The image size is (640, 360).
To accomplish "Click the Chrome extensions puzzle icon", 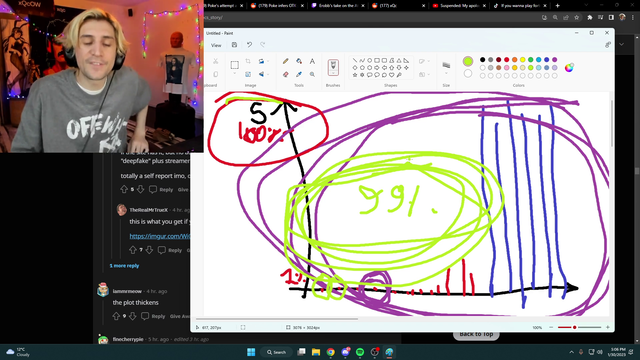I will 589,18.
